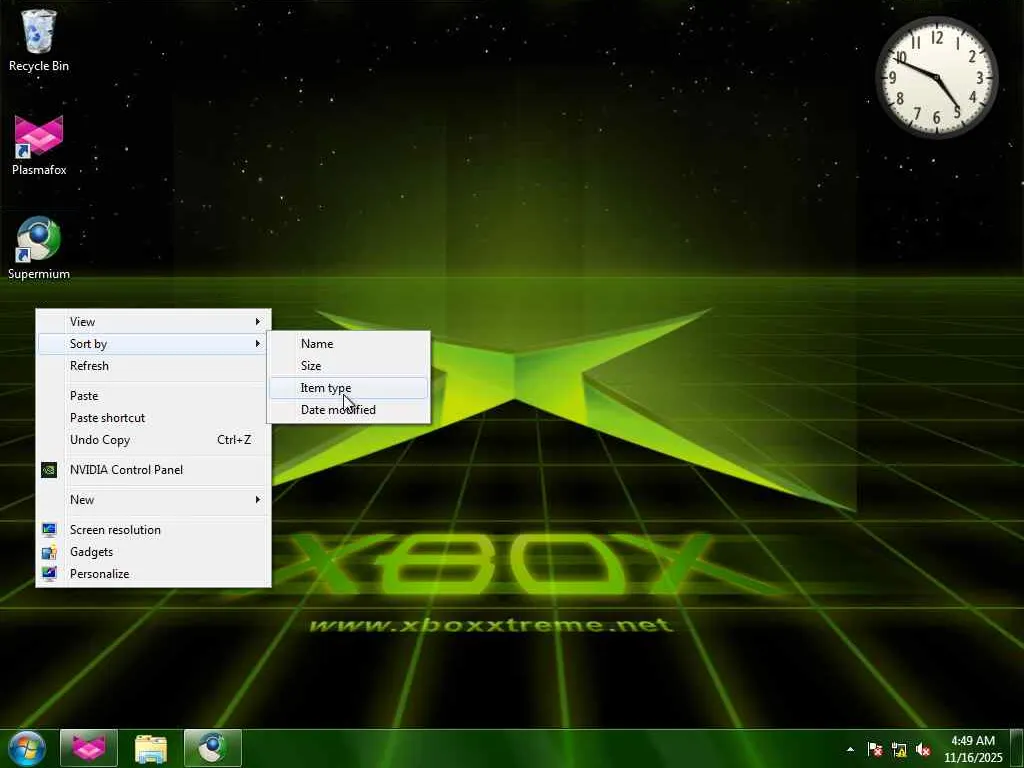Choose Paste in the context menu

tap(153, 396)
